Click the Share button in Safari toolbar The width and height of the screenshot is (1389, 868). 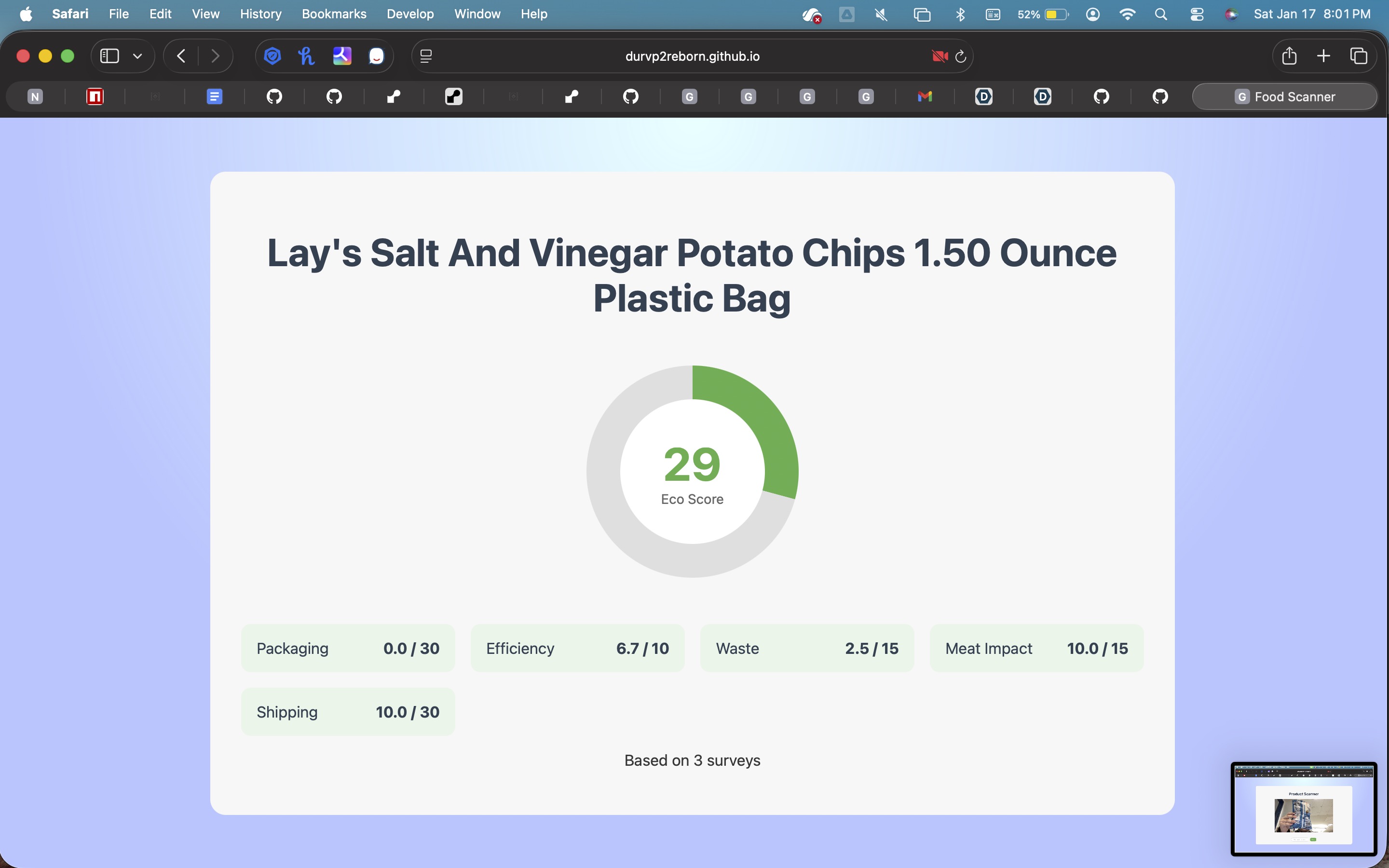click(x=1289, y=56)
